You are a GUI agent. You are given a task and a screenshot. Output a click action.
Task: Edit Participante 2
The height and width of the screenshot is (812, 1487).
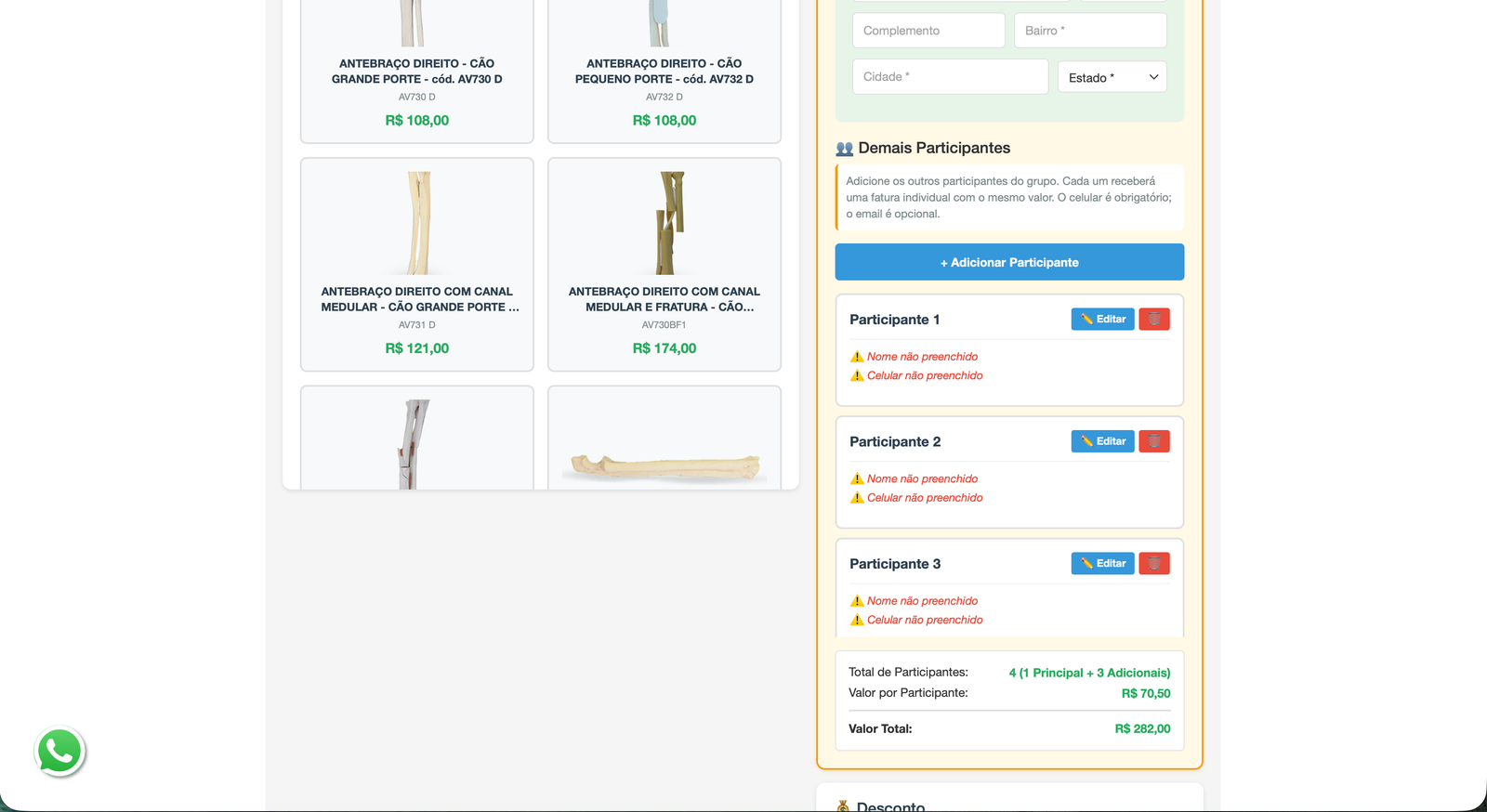(x=1102, y=441)
